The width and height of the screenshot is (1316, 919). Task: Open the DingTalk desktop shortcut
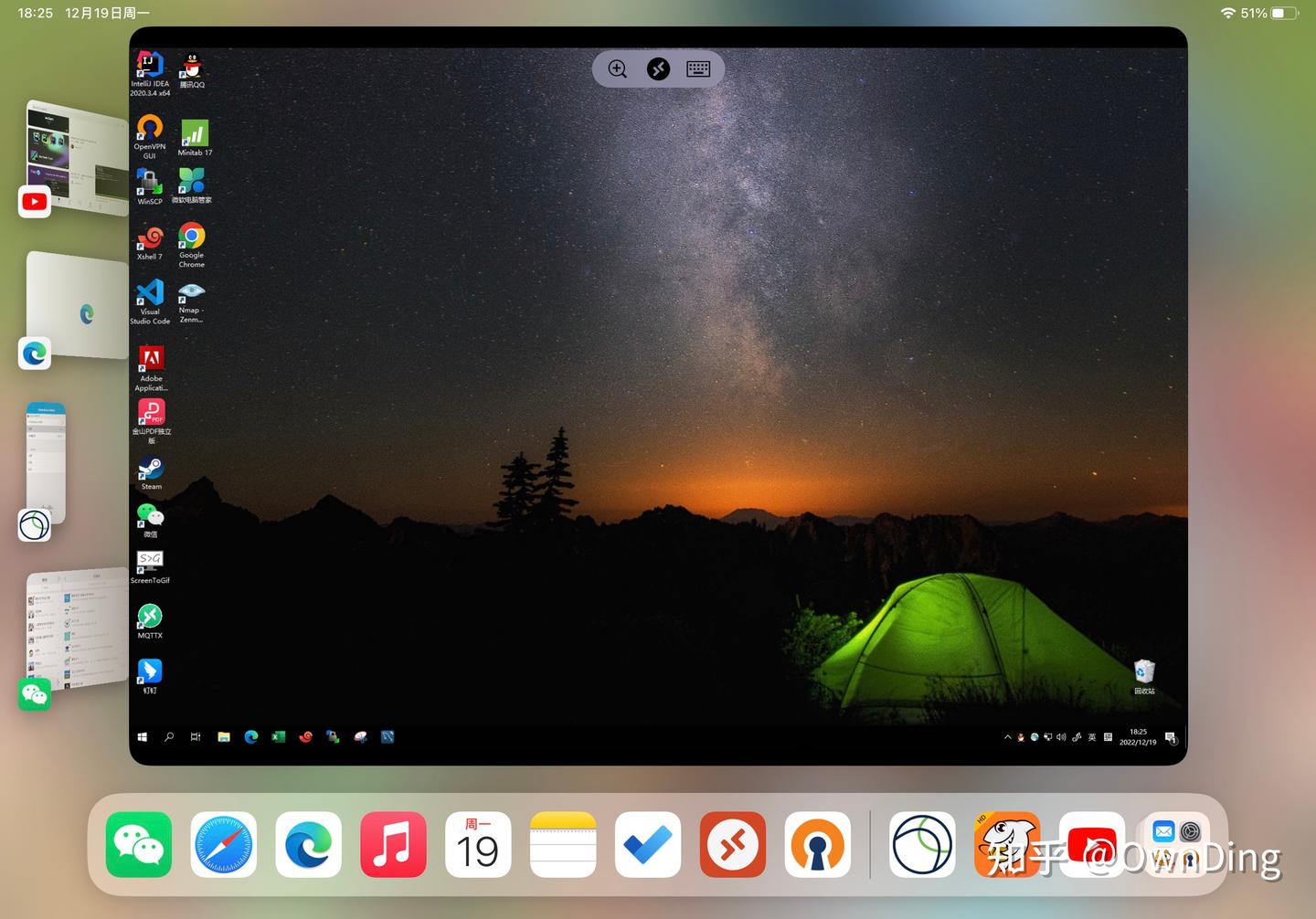150,676
